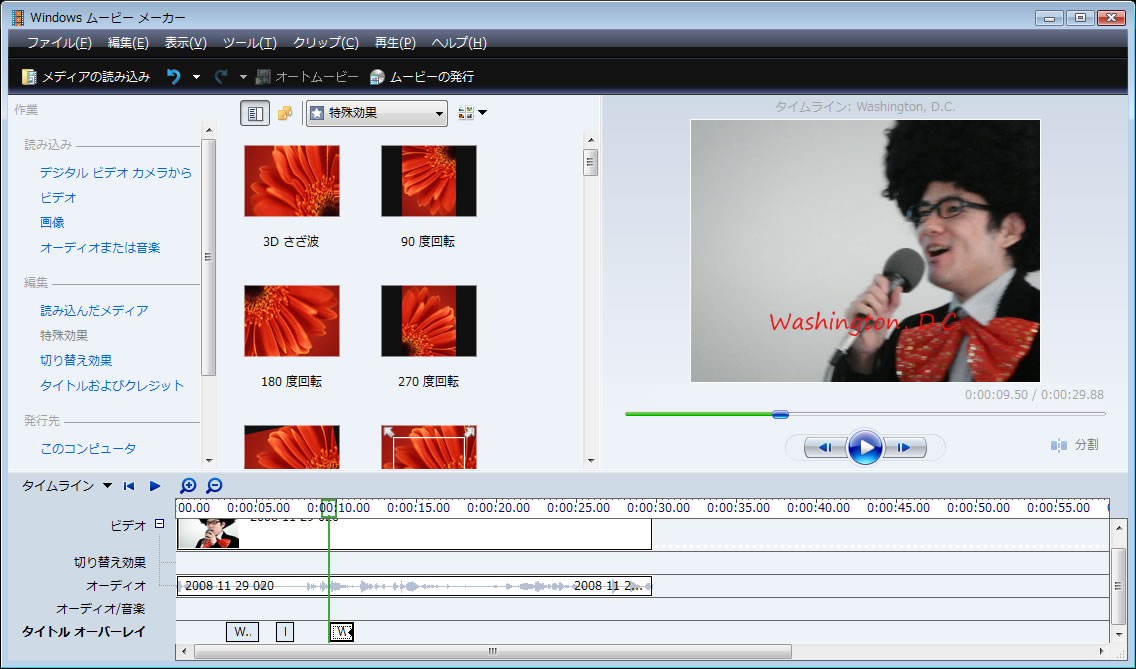Click the Import Media (メディアの読み込み) icon

tap(29, 77)
